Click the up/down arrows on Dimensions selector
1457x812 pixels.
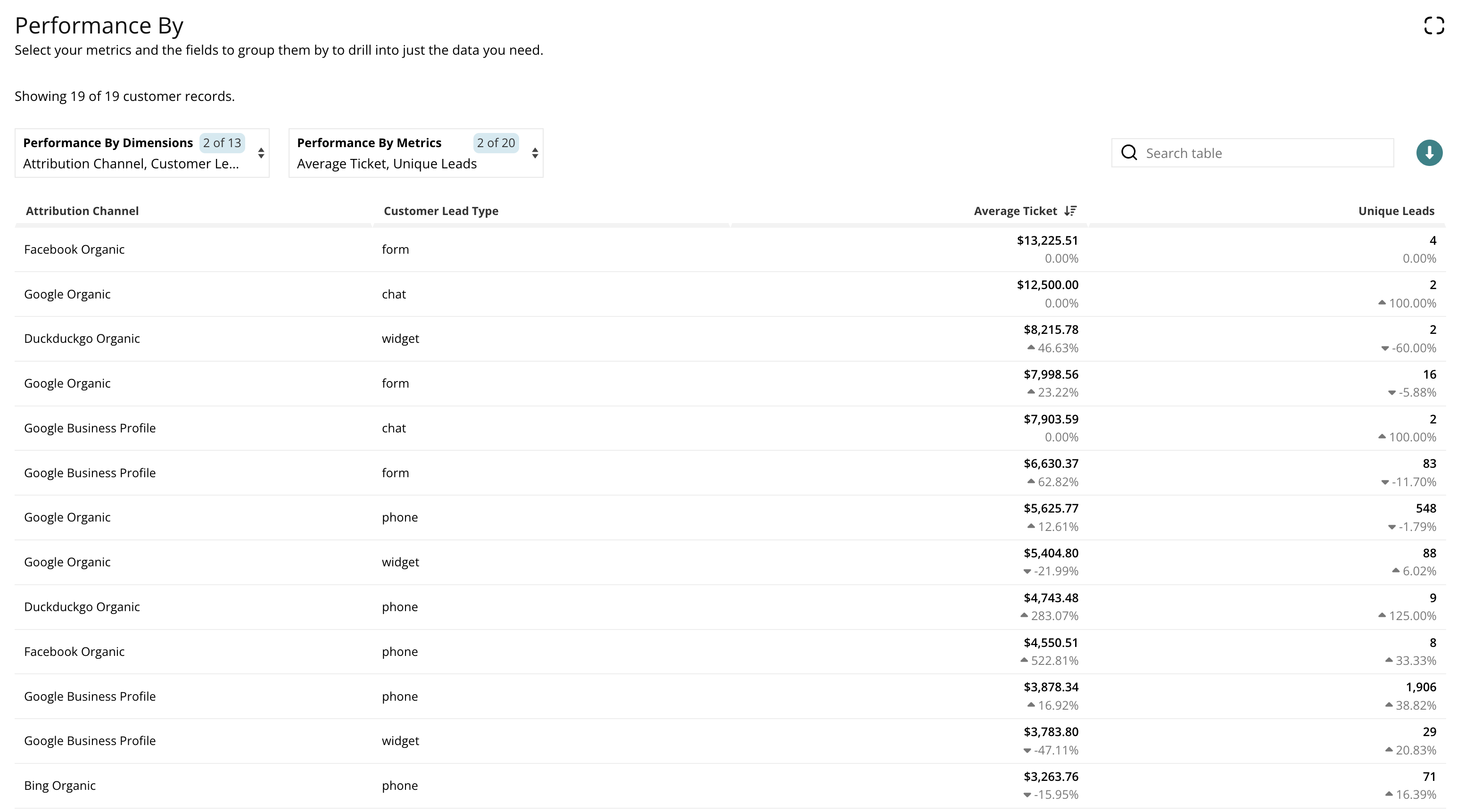(261, 153)
